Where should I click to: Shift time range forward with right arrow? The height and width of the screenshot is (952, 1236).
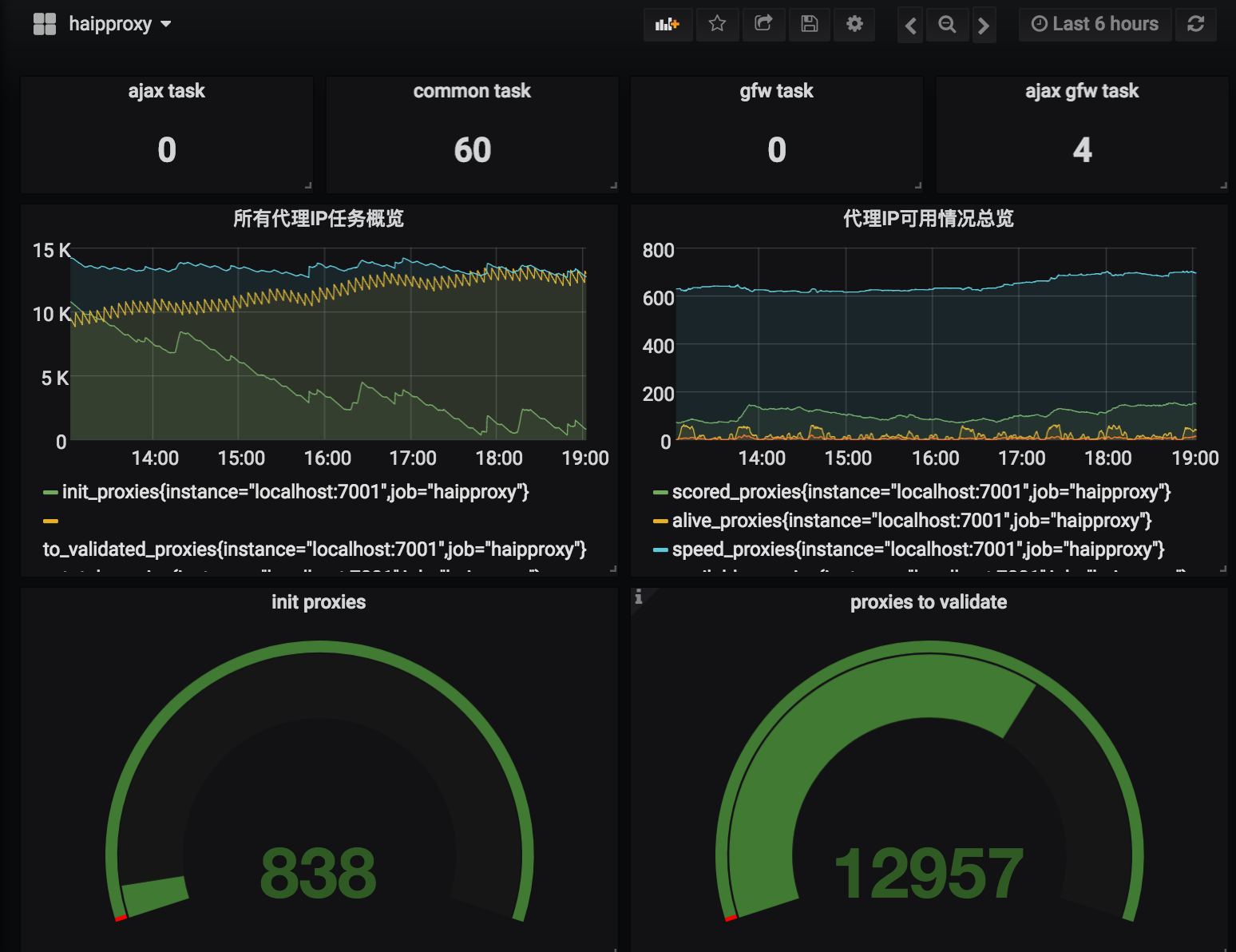tap(984, 25)
